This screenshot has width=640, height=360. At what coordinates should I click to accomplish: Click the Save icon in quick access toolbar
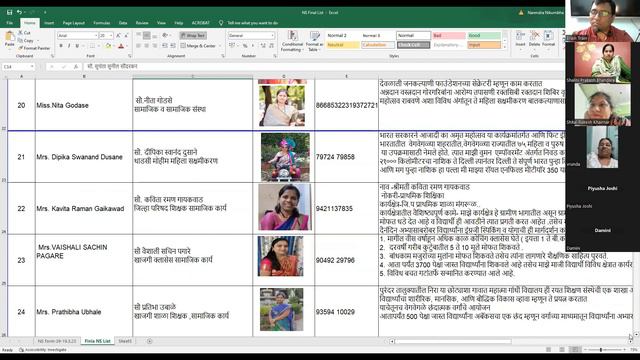click(9, 13)
